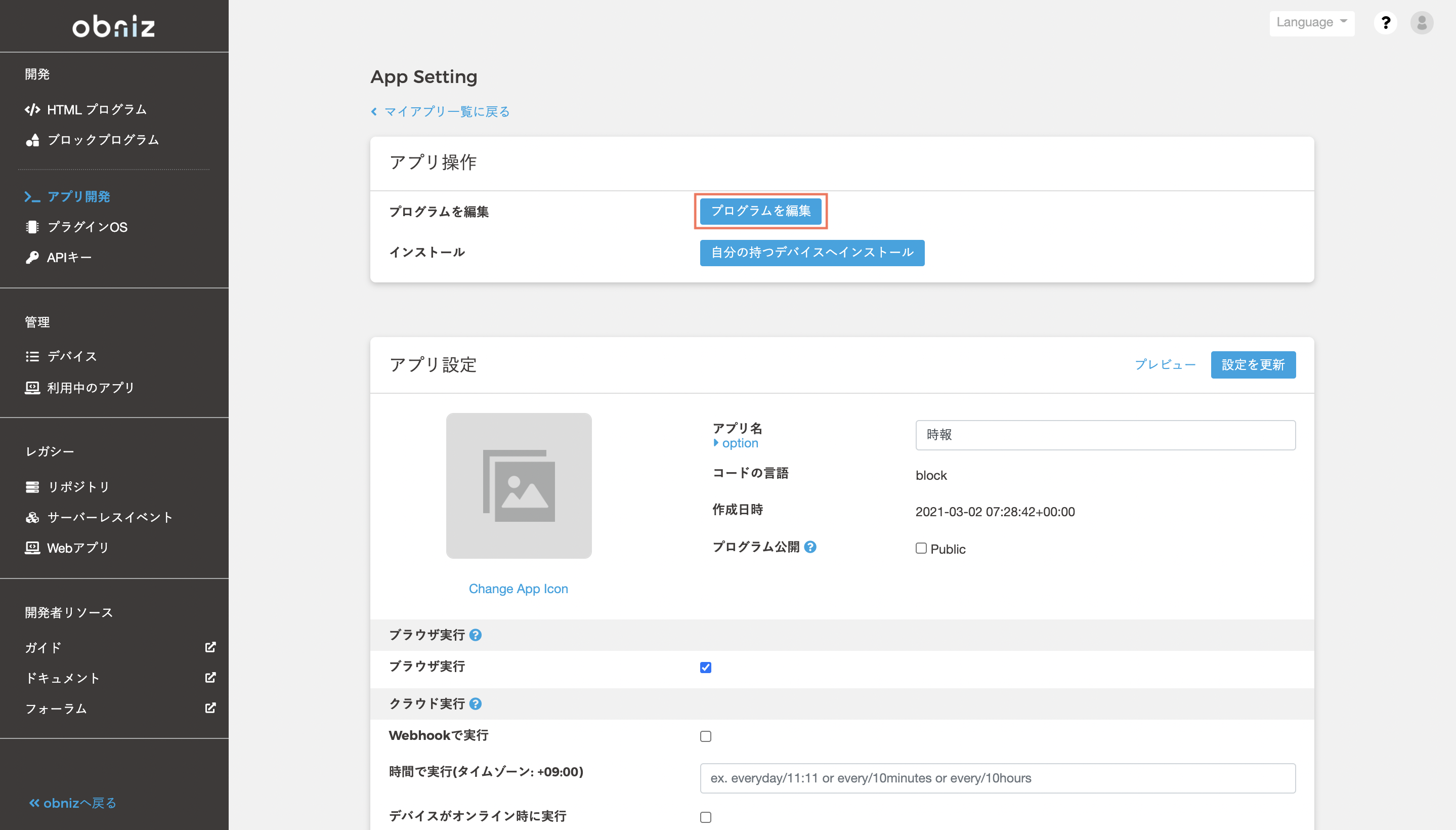This screenshot has width=1456, height=830.
Task: Open the user profile icon
Action: [x=1423, y=23]
